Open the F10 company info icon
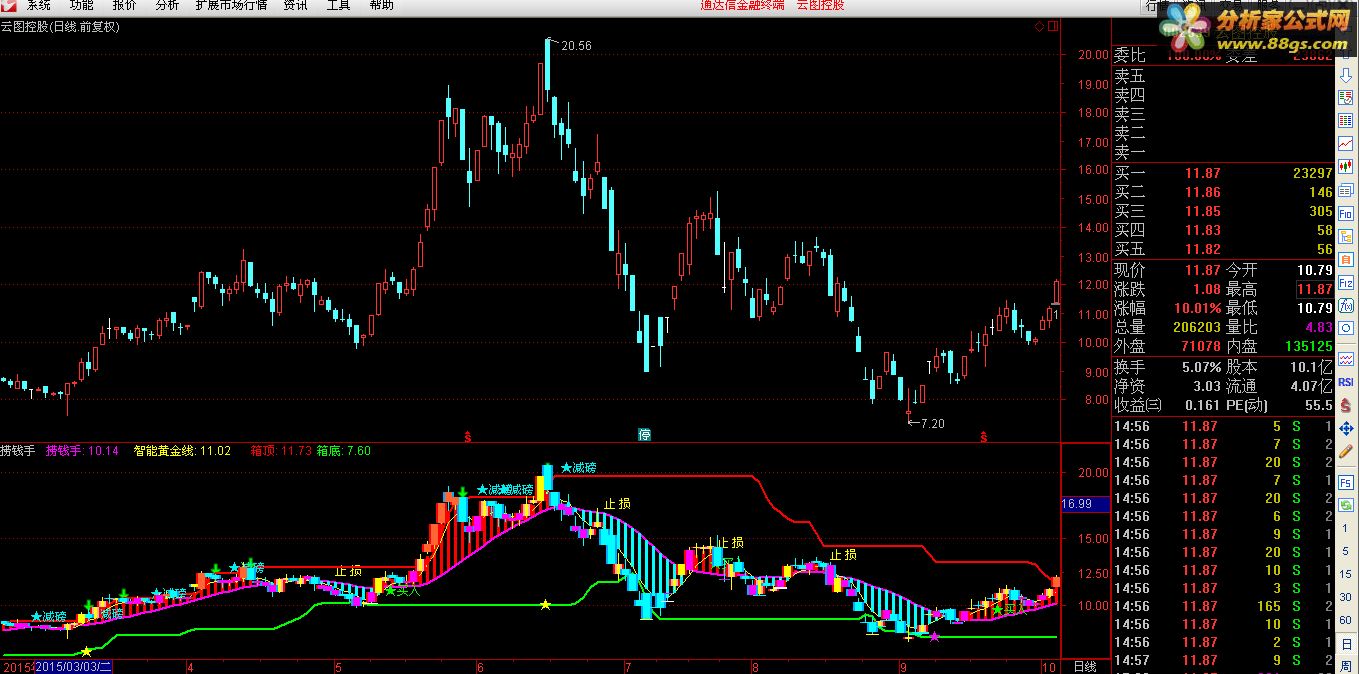Image resolution: width=1359 pixels, height=674 pixels. (x=1346, y=212)
